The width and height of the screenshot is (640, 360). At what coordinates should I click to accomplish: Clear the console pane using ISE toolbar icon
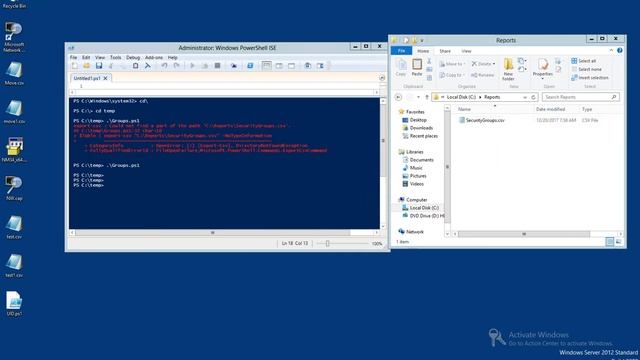[148, 66]
